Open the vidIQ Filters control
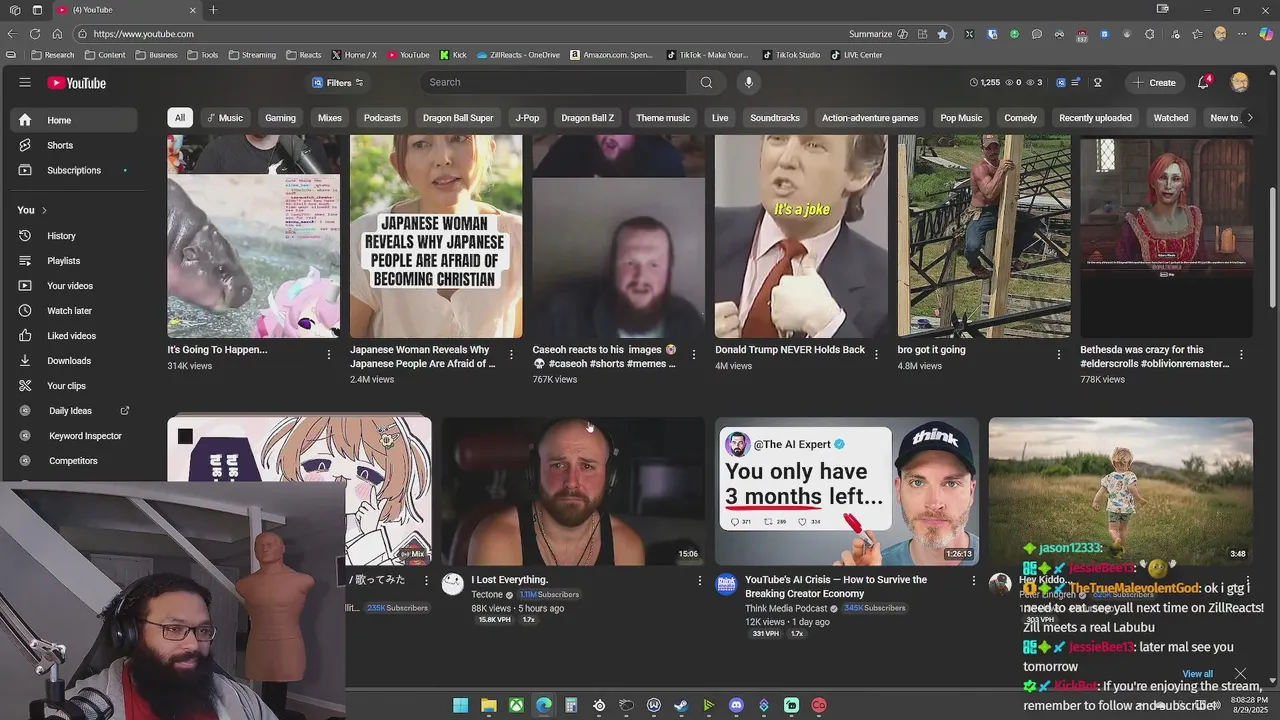 pos(338,83)
